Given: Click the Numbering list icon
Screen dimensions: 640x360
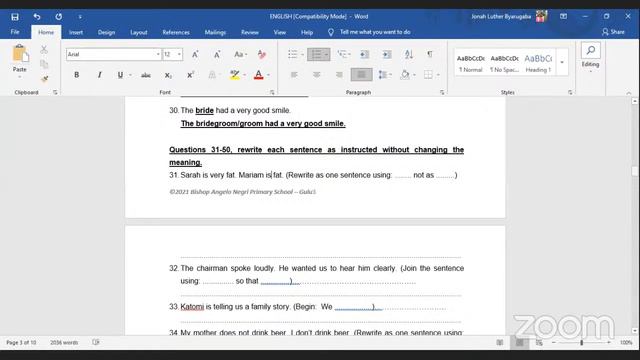Looking at the screenshot, I should click(316, 54).
